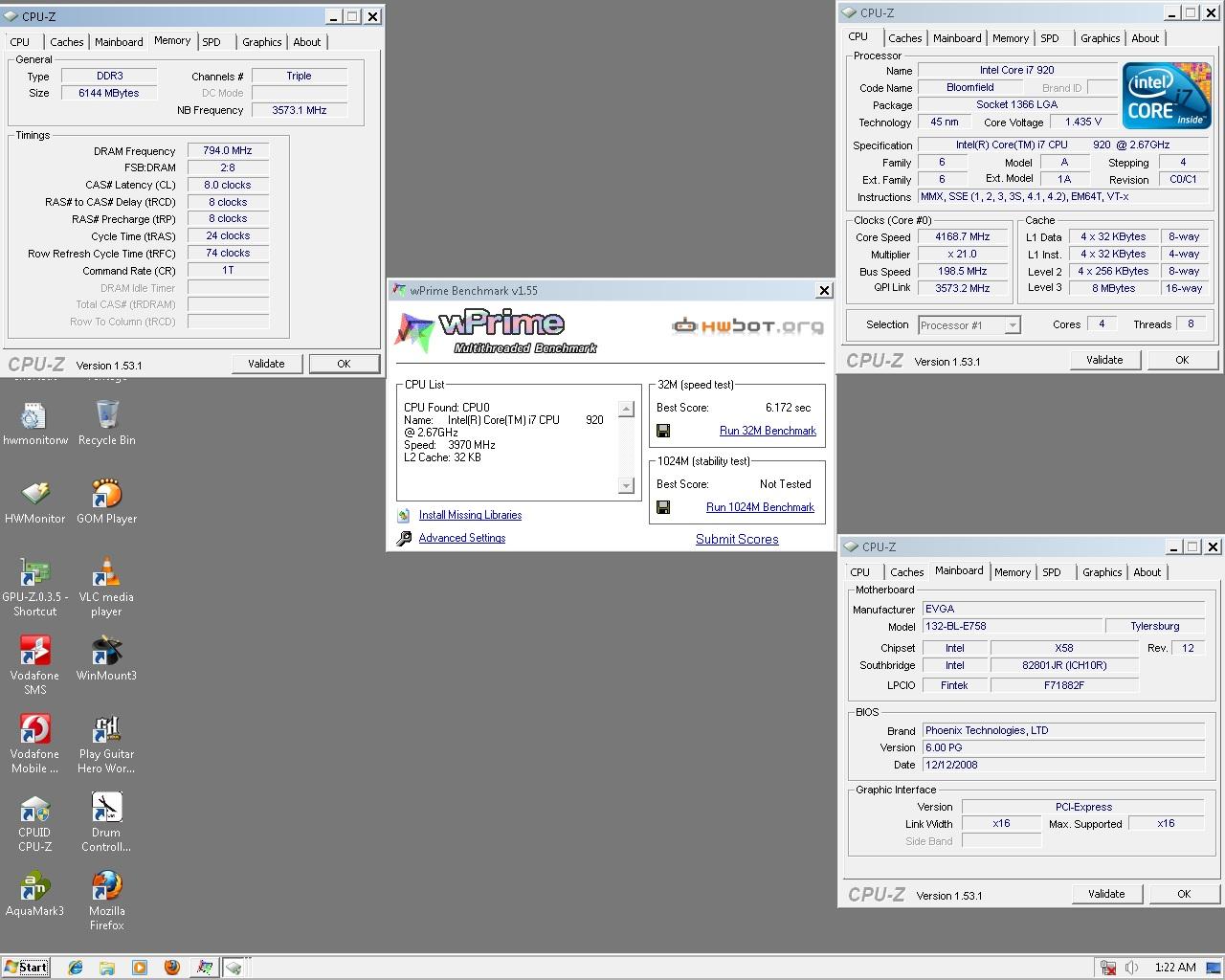Click the hwbot.org logo in wPrime
The height and width of the screenshot is (980, 1225).
tap(747, 326)
